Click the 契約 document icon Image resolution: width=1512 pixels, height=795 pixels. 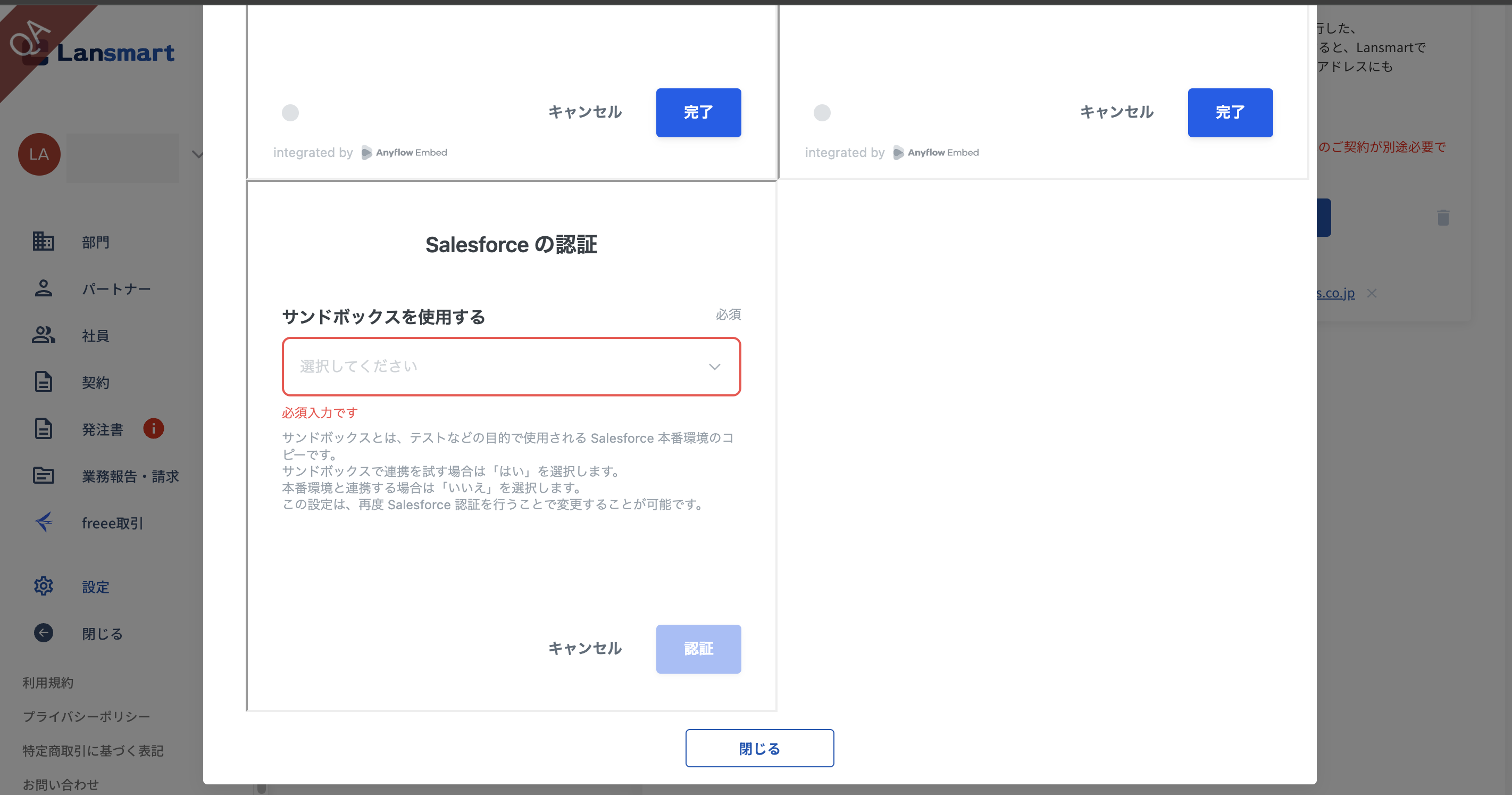43,382
